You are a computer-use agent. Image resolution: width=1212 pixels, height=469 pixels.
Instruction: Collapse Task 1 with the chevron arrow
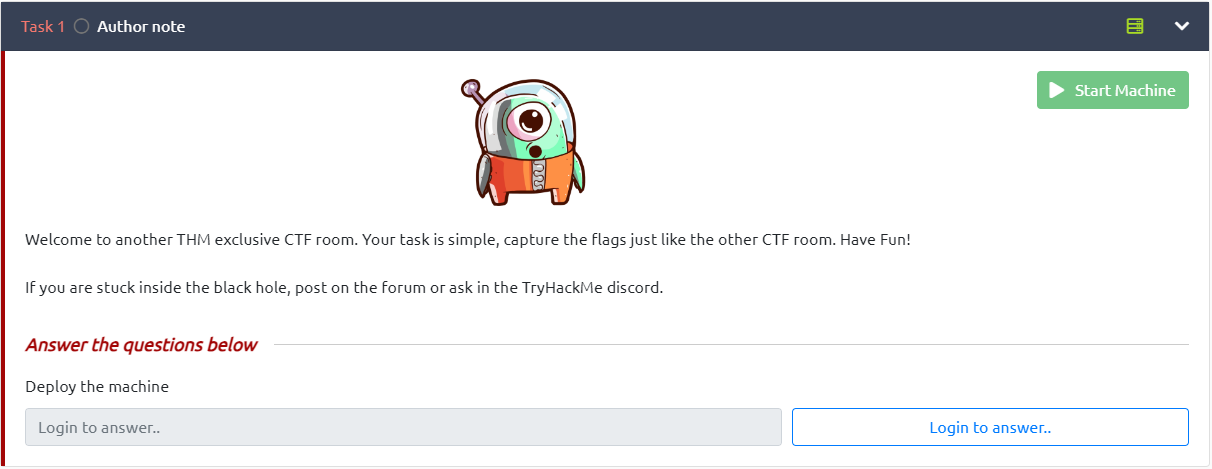1181,27
